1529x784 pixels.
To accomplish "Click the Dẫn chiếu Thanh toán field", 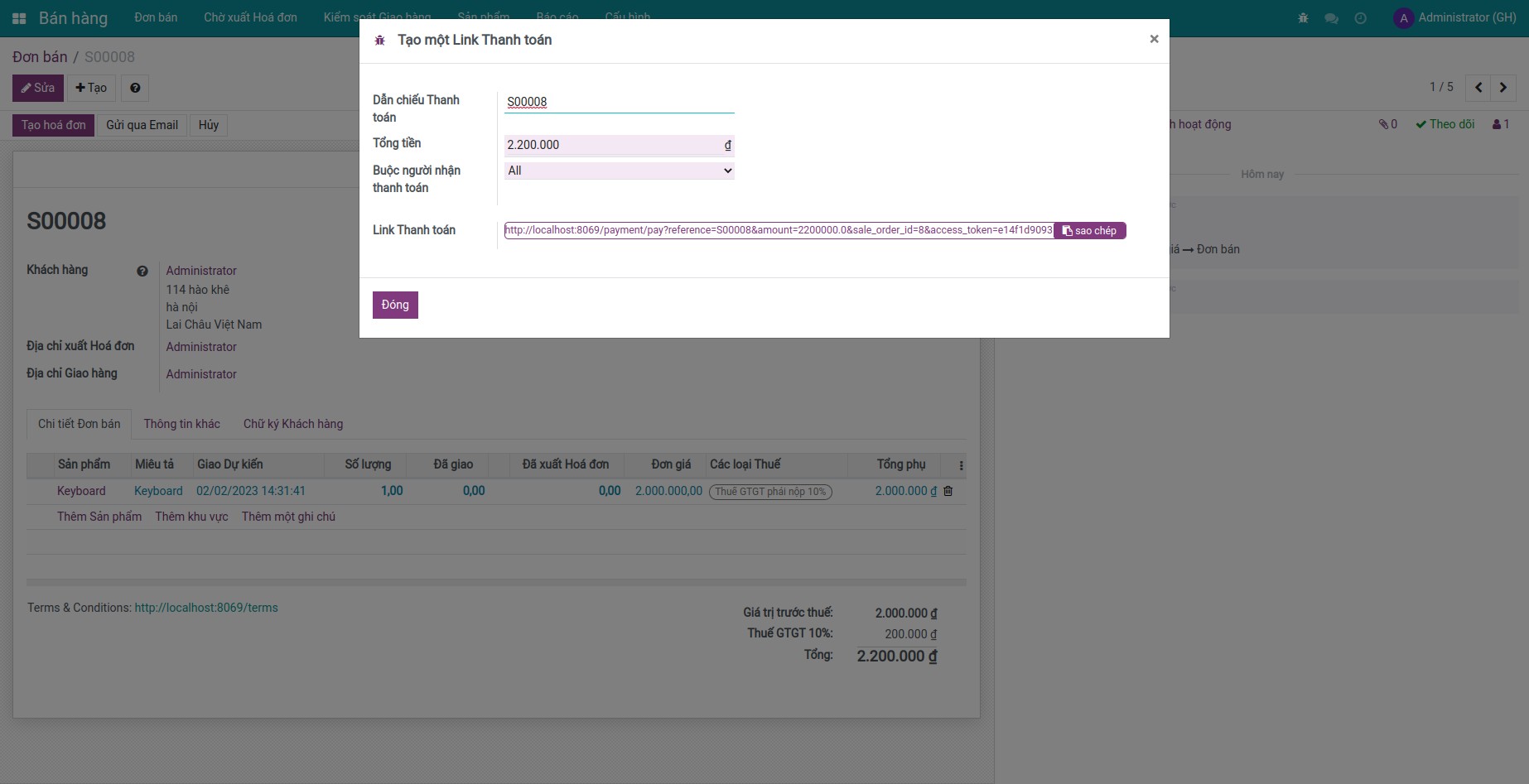I will pyautogui.click(x=619, y=102).
